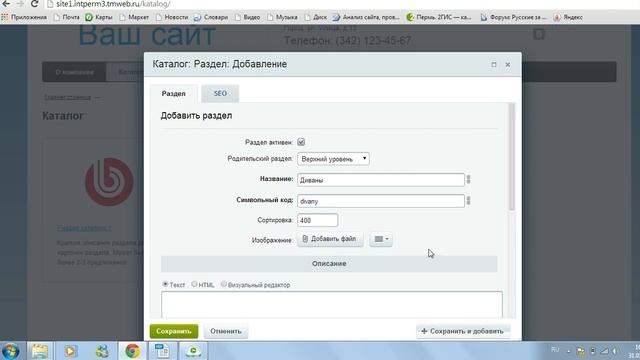Click the handle icon beside Название field

coord(469,179)
